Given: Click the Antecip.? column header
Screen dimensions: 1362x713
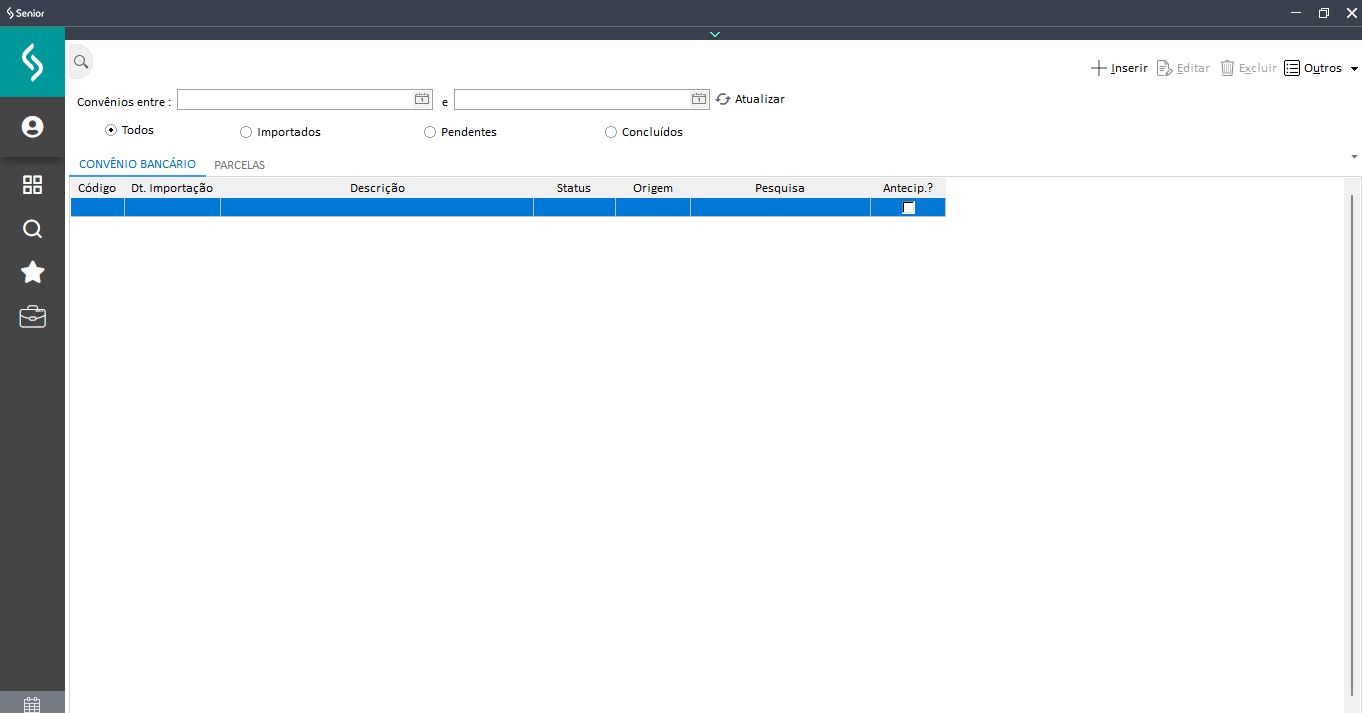Looking at the screenshot, I should 908,188.
